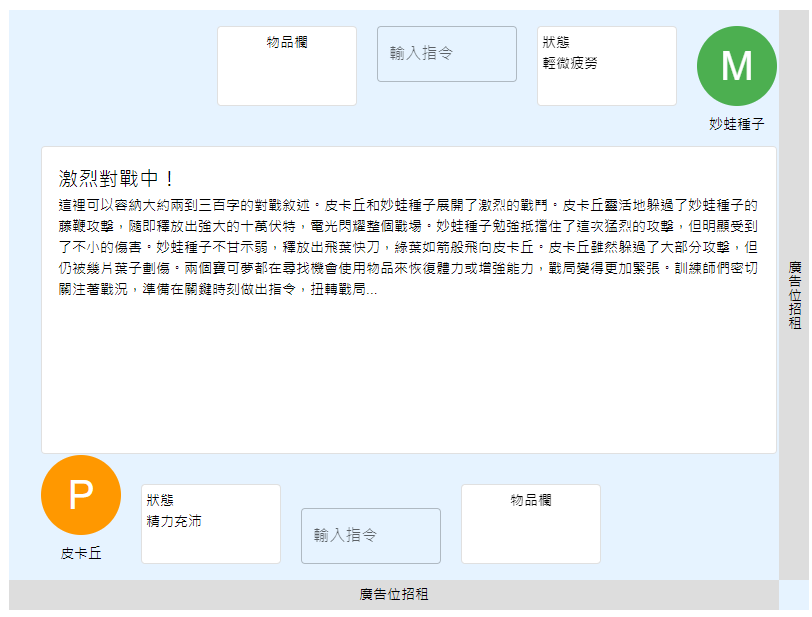The image size is (812, 617).
Task: Select the 狀態 精力充沛 status card
Action: pos(211,524)
